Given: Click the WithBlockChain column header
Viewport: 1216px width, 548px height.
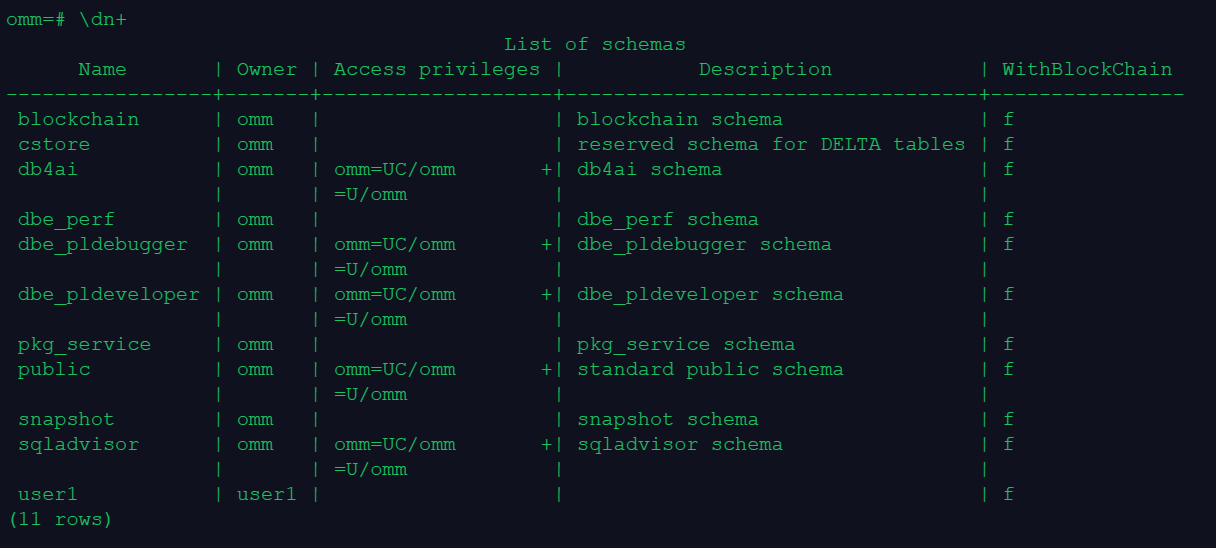Looking at the screenshot, I should point(1087,69).
